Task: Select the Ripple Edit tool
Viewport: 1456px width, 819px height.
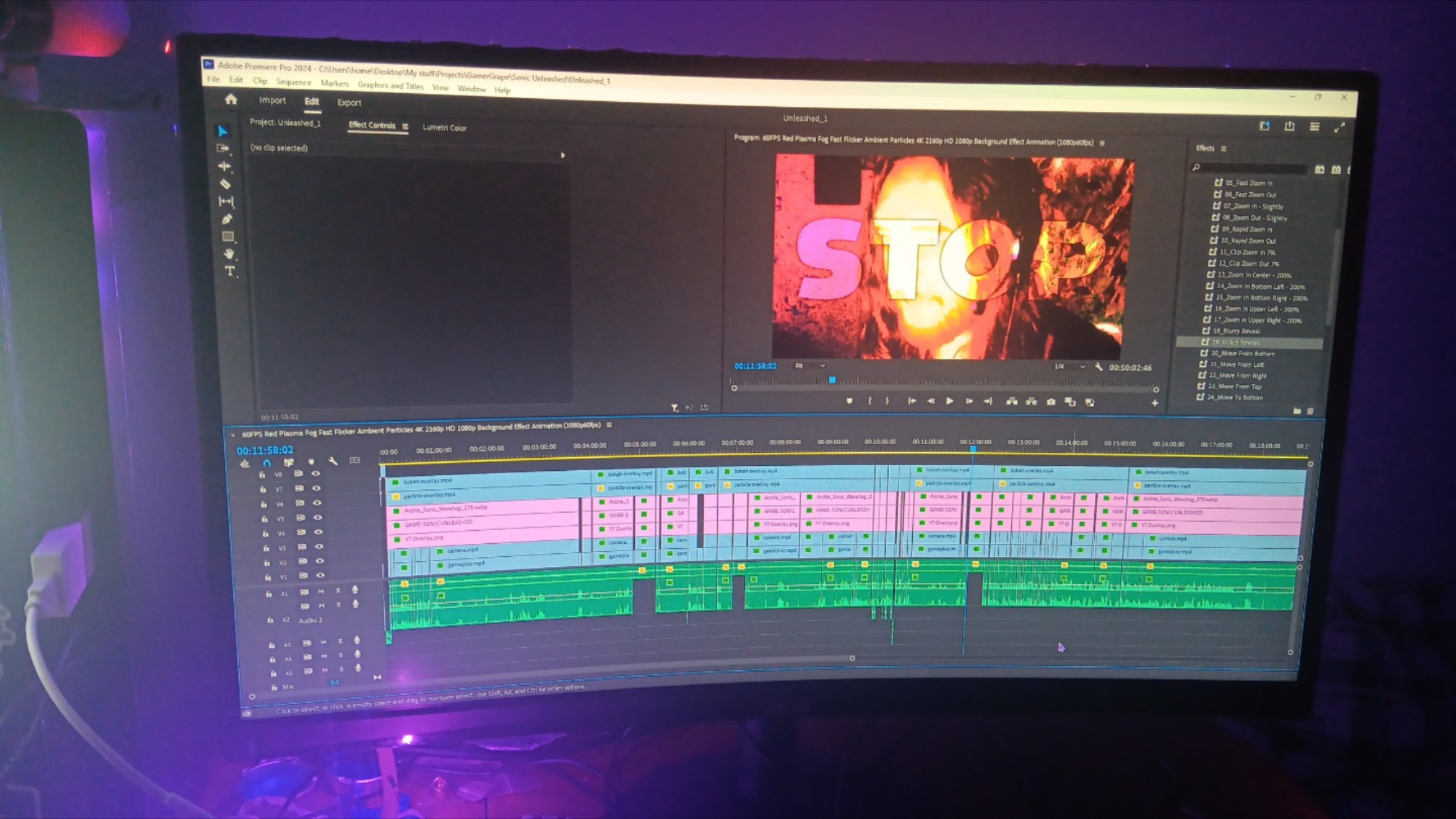Action: pyautogui.click(x=224, y=166)
